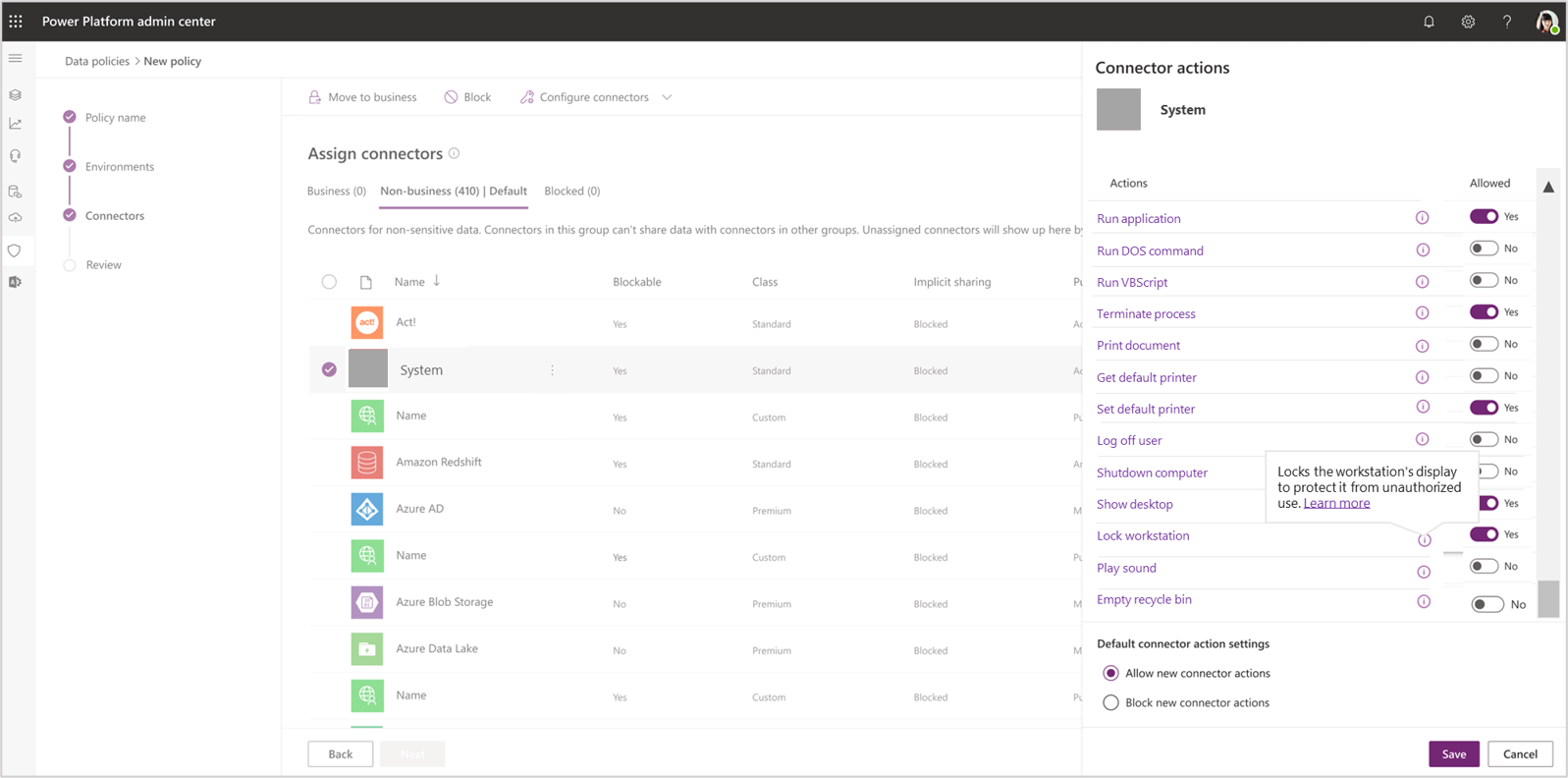Screen dimensions: 1568x778
Task: Select Block new connector actions radio
Action: point(1110,702)
